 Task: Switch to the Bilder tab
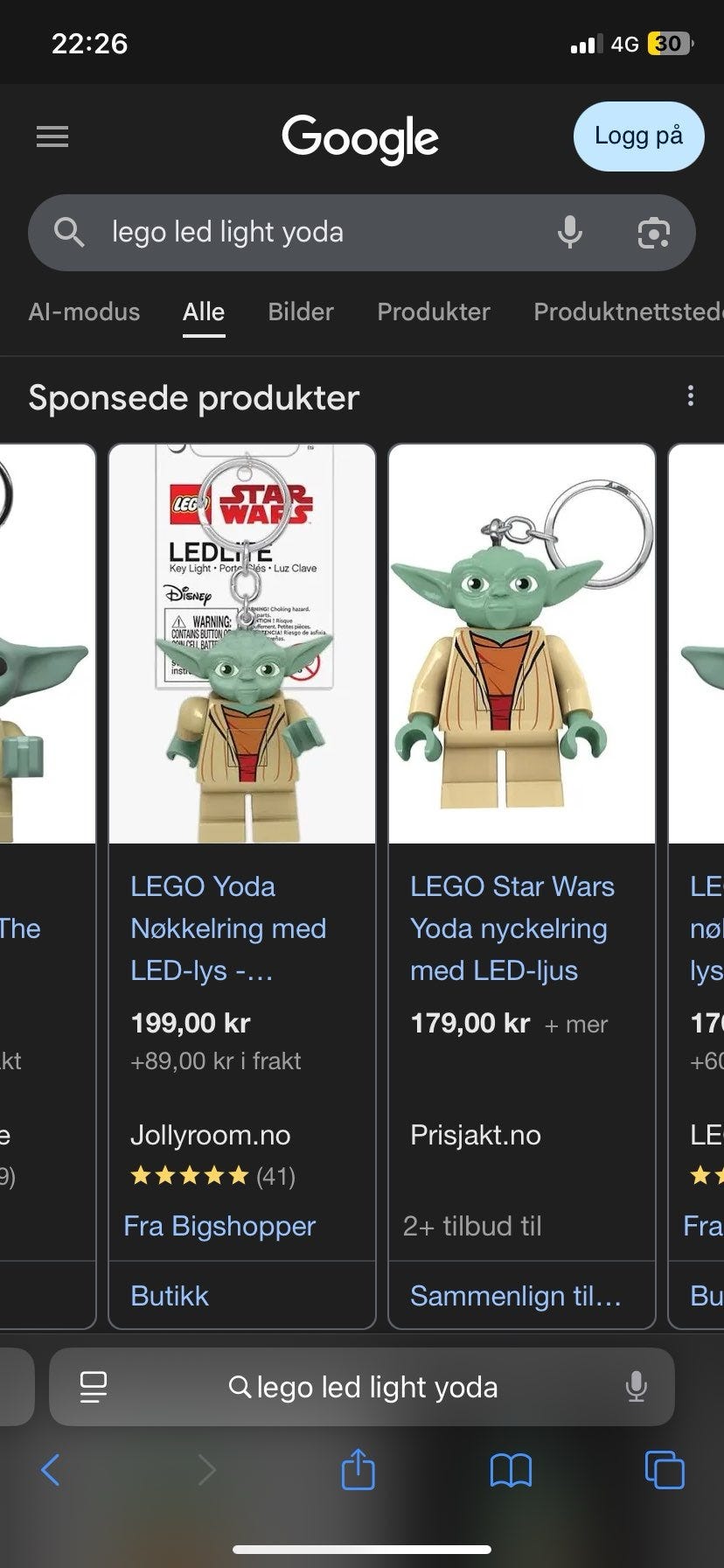click(301, 311)
